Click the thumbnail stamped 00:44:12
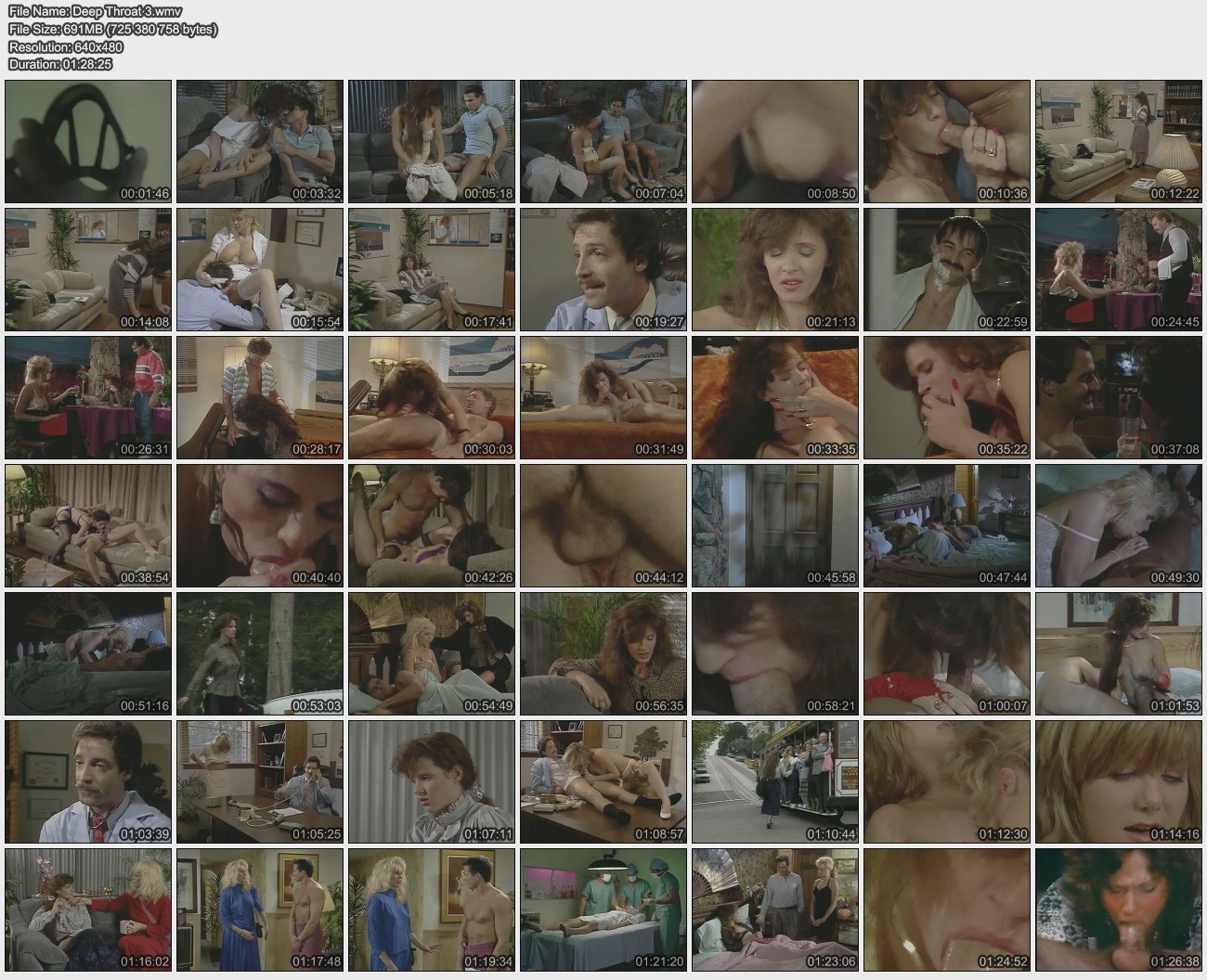 [x=603, y=525]
